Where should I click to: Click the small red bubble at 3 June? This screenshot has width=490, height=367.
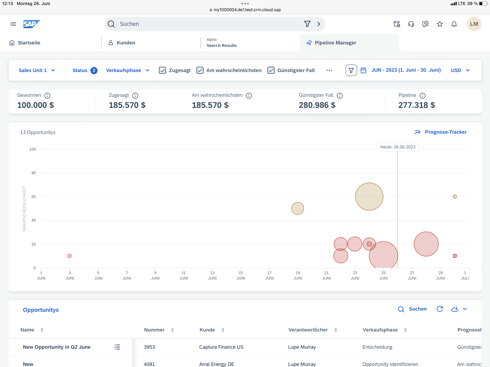70,256
